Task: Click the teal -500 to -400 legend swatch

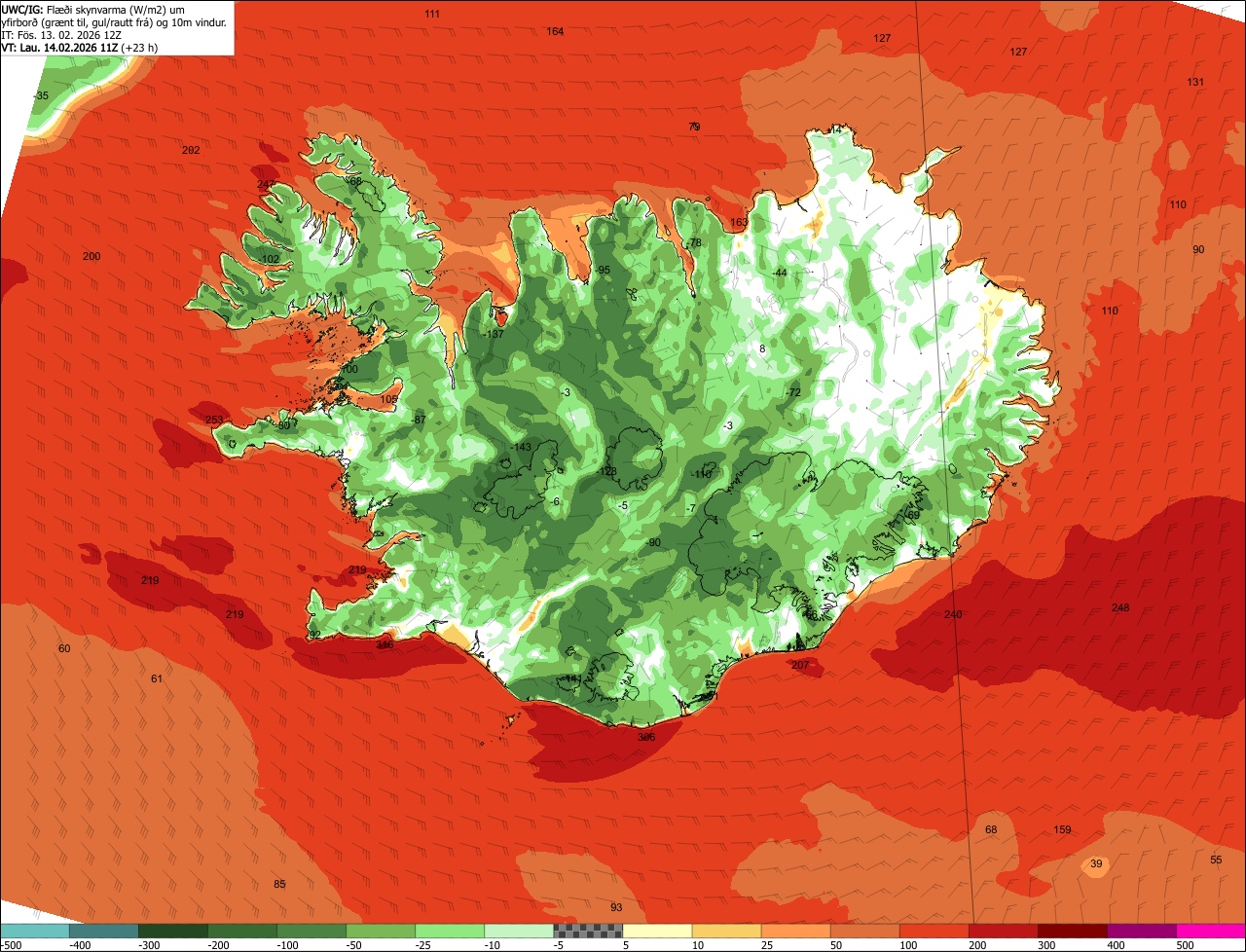Action: (35, 931)
